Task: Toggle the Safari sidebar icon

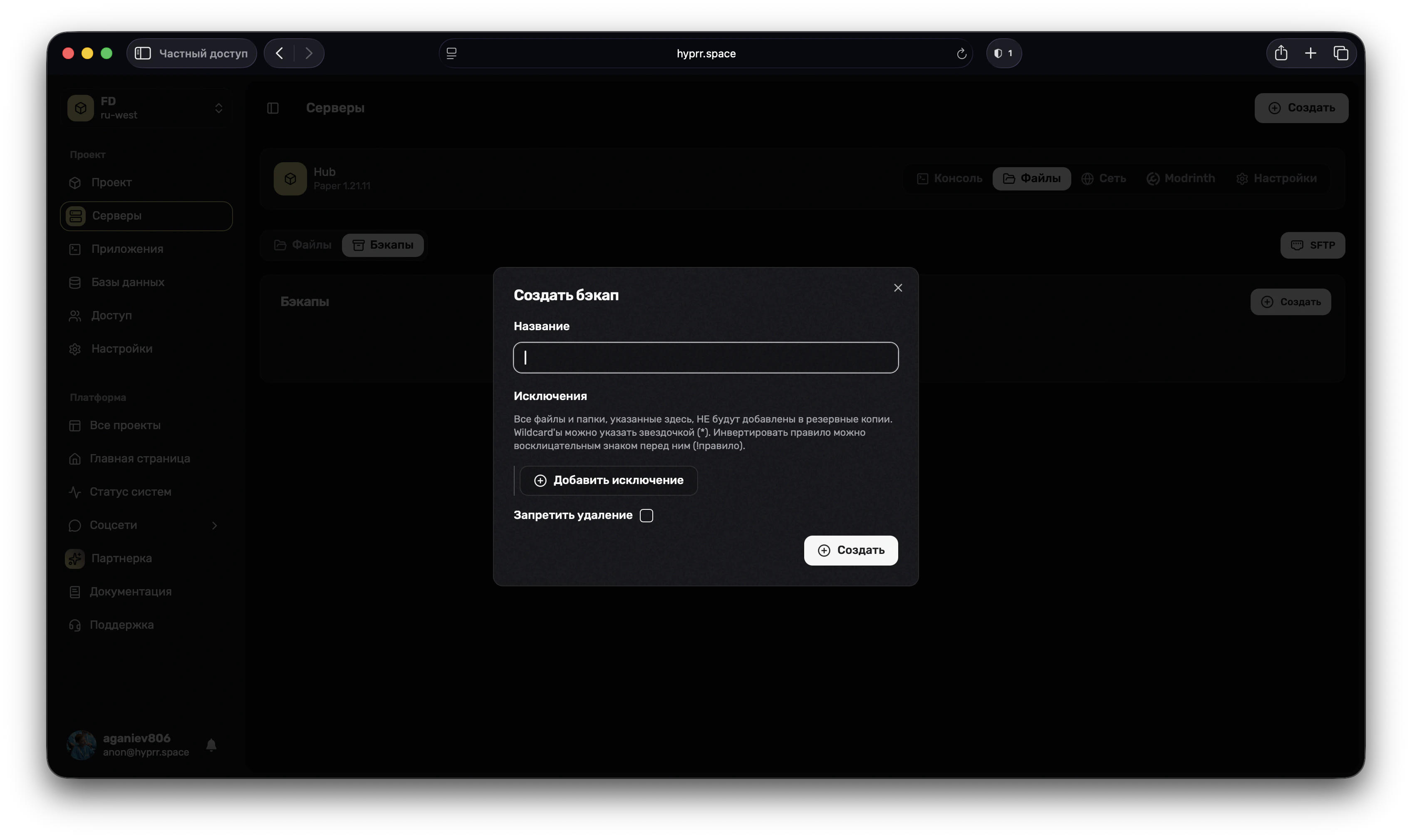Action: (x=143, y=53)
